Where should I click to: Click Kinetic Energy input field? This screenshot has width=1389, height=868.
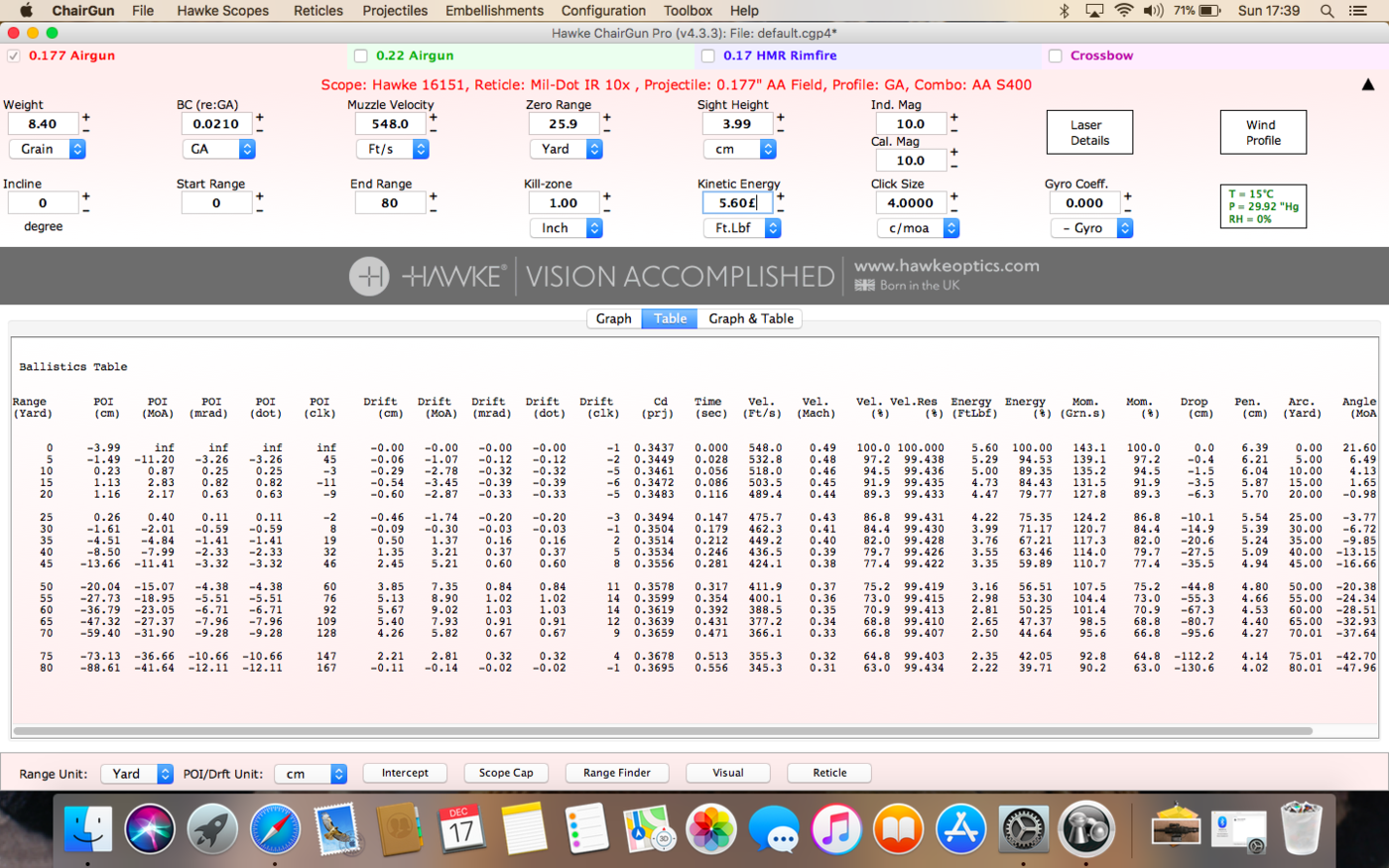[738, 202]
